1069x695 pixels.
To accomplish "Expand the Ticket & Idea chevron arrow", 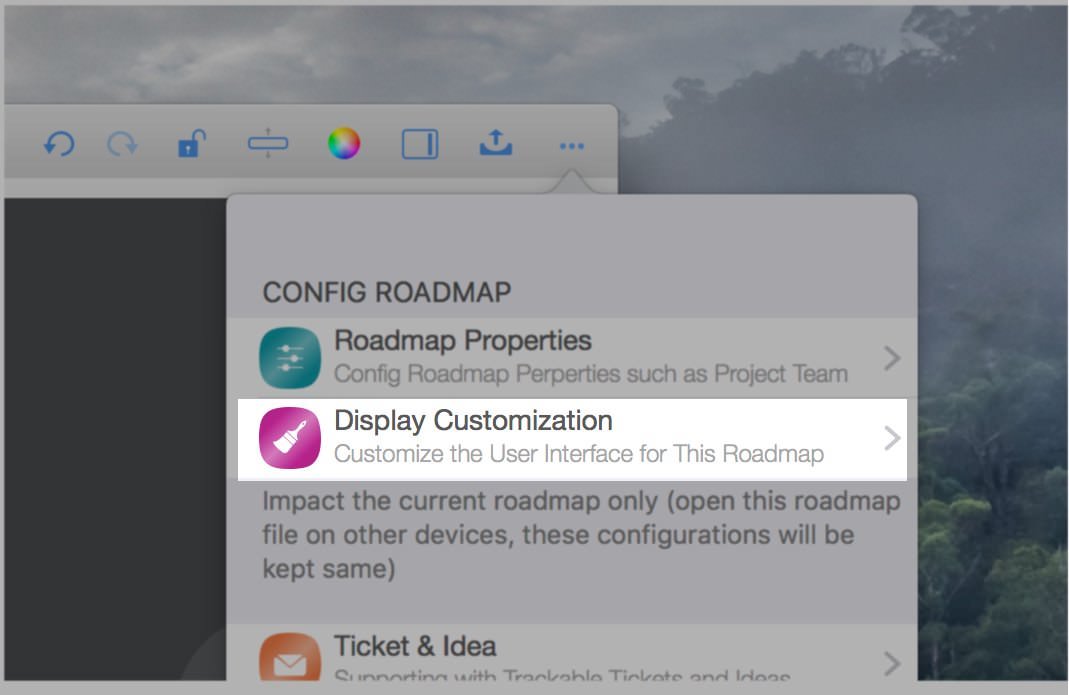I will pos(892,662).
